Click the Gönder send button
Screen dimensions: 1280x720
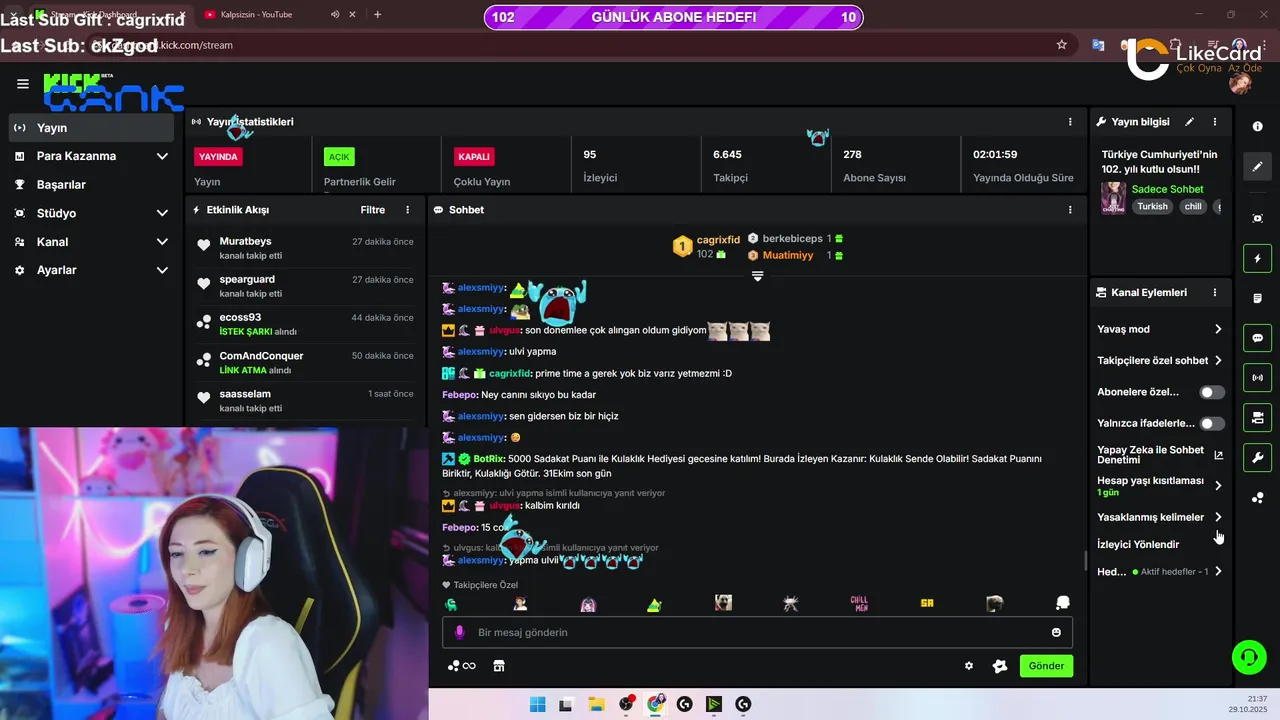coord(1046,666)
